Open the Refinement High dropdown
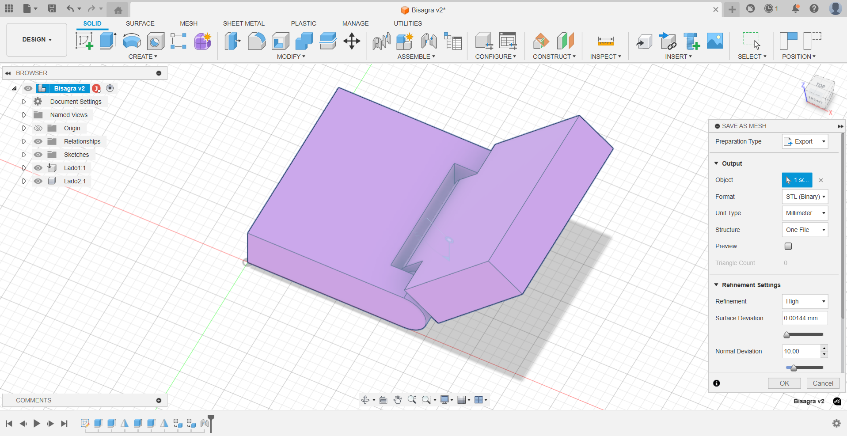Image resolution: width=847 pixels, height=436 pixels. click(805, 301)
